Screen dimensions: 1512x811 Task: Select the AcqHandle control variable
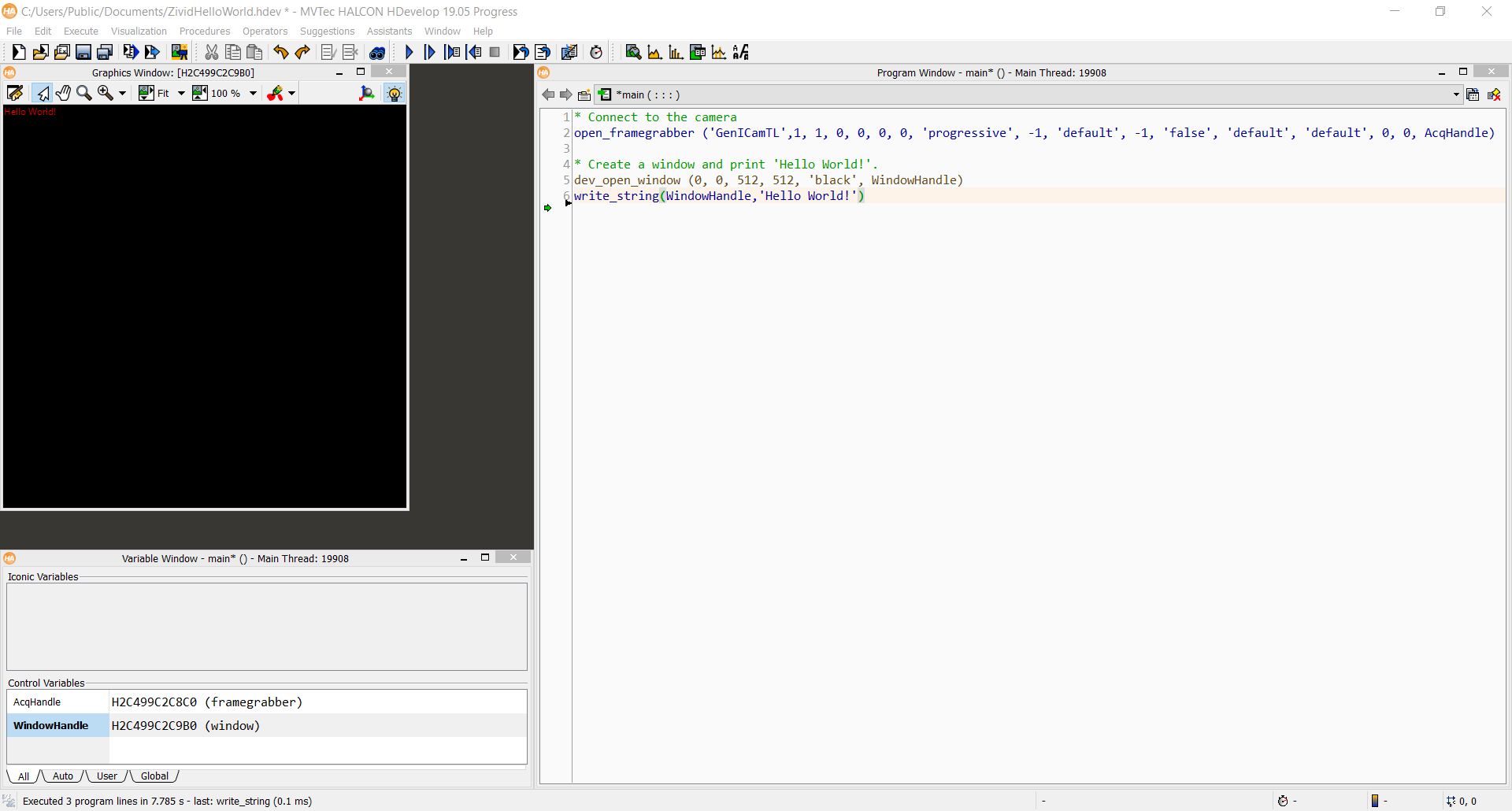(37, 702)
